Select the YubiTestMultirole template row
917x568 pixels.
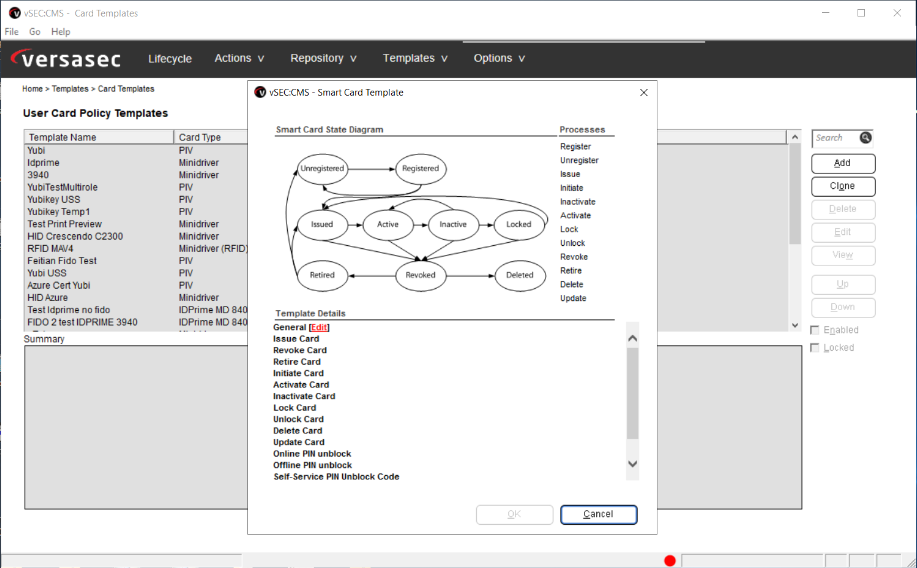pyautogui.click(x=136, y=187)
